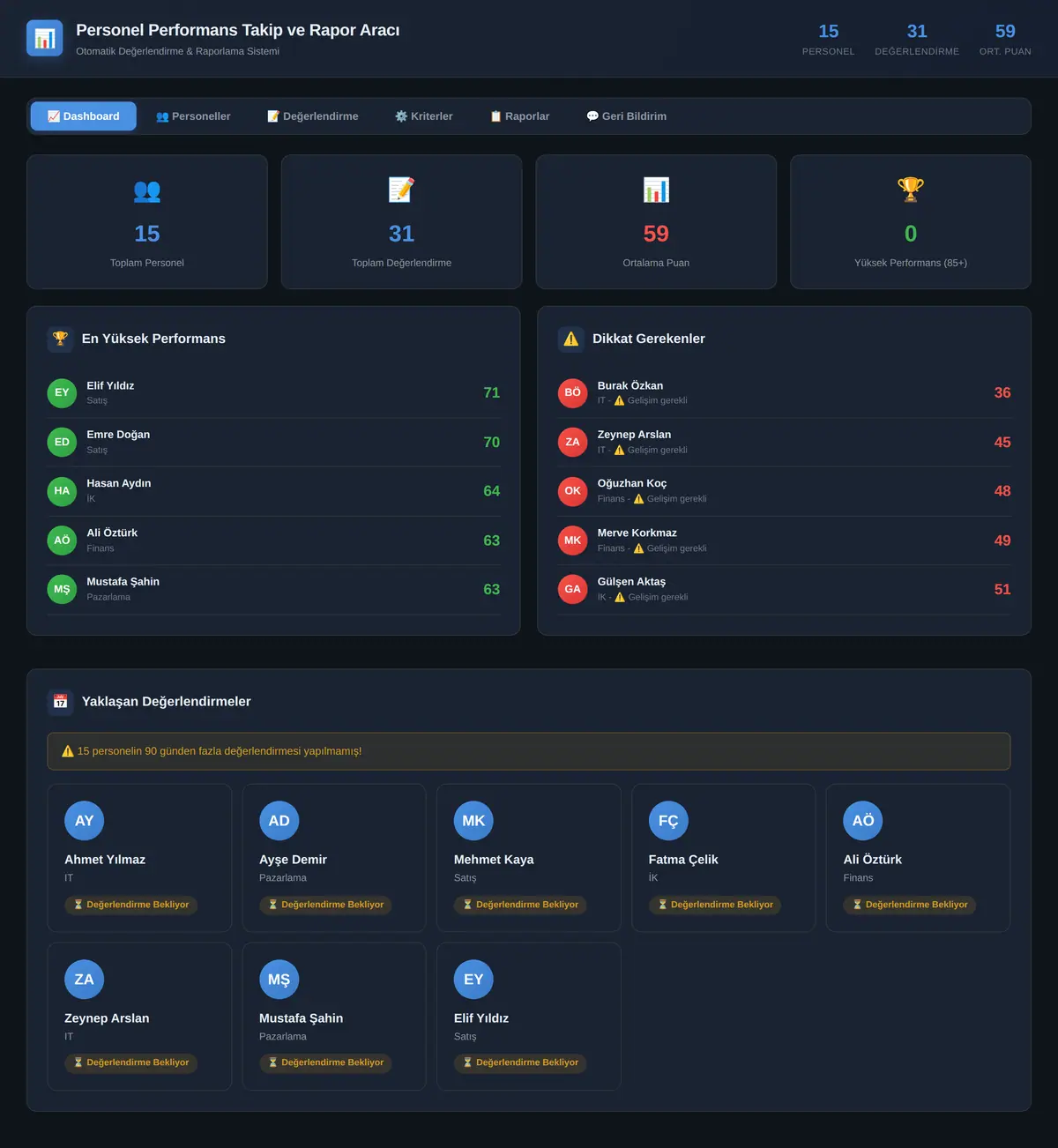Click Emre Doğan's ED avatar
1058x1148 pixels.
point(62,443)
